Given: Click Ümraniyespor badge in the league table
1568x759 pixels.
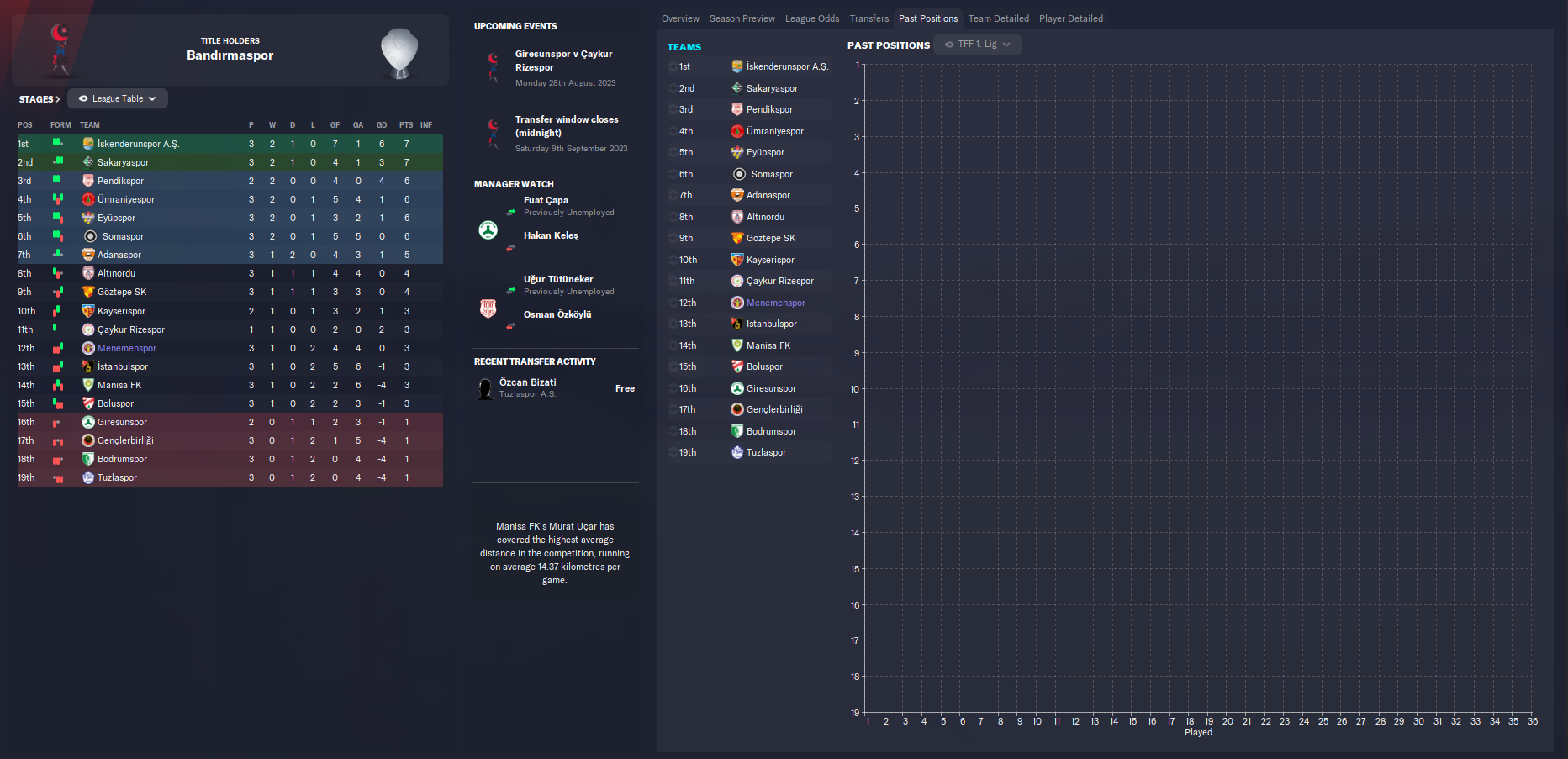Looking at the screenshot, I should pyautogui.click(x=88, y=199).
